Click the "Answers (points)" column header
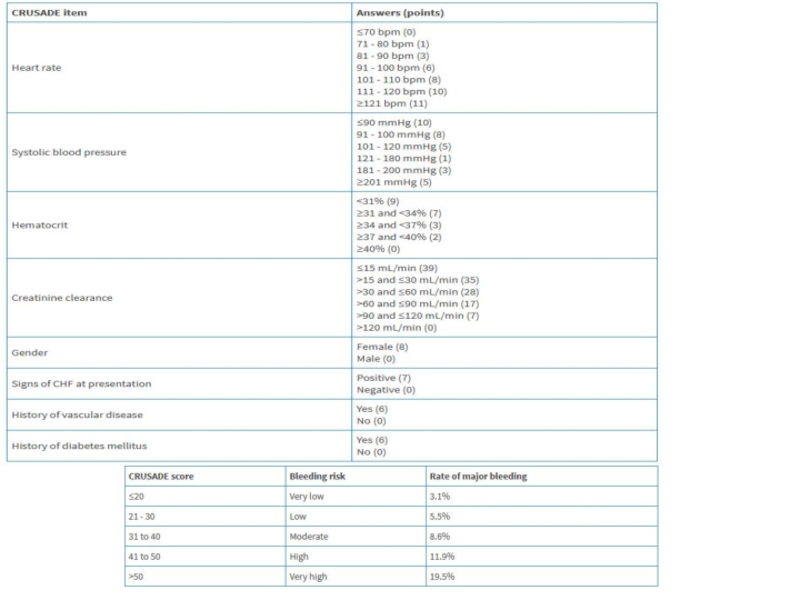 [x=400, y=13]
